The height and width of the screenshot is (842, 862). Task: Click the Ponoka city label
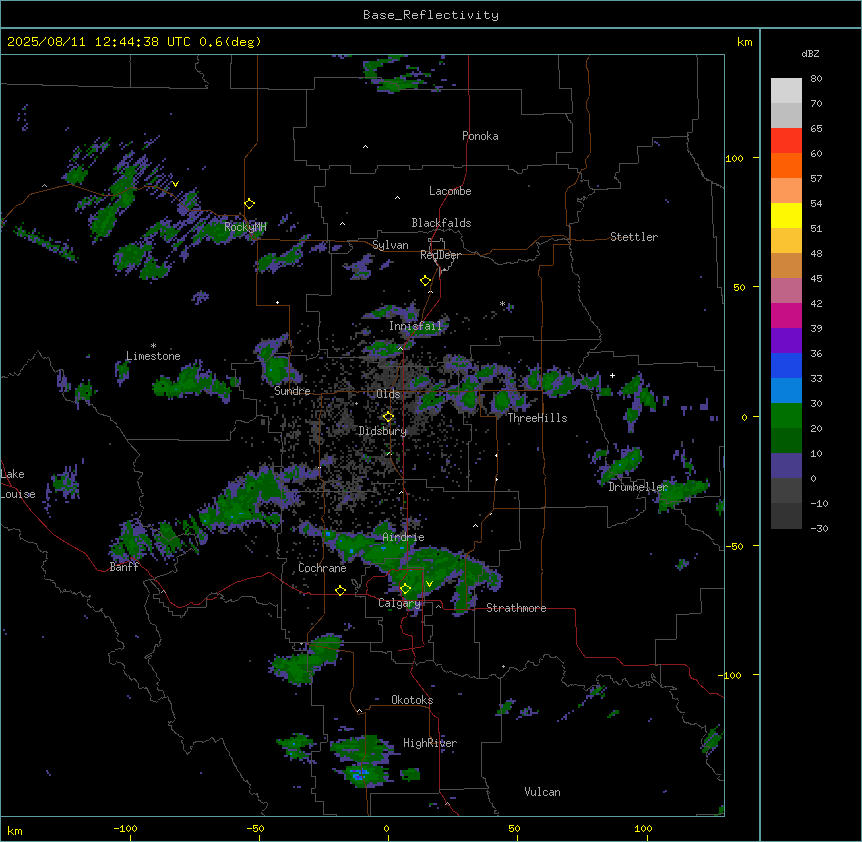click(x=480, y=136)
